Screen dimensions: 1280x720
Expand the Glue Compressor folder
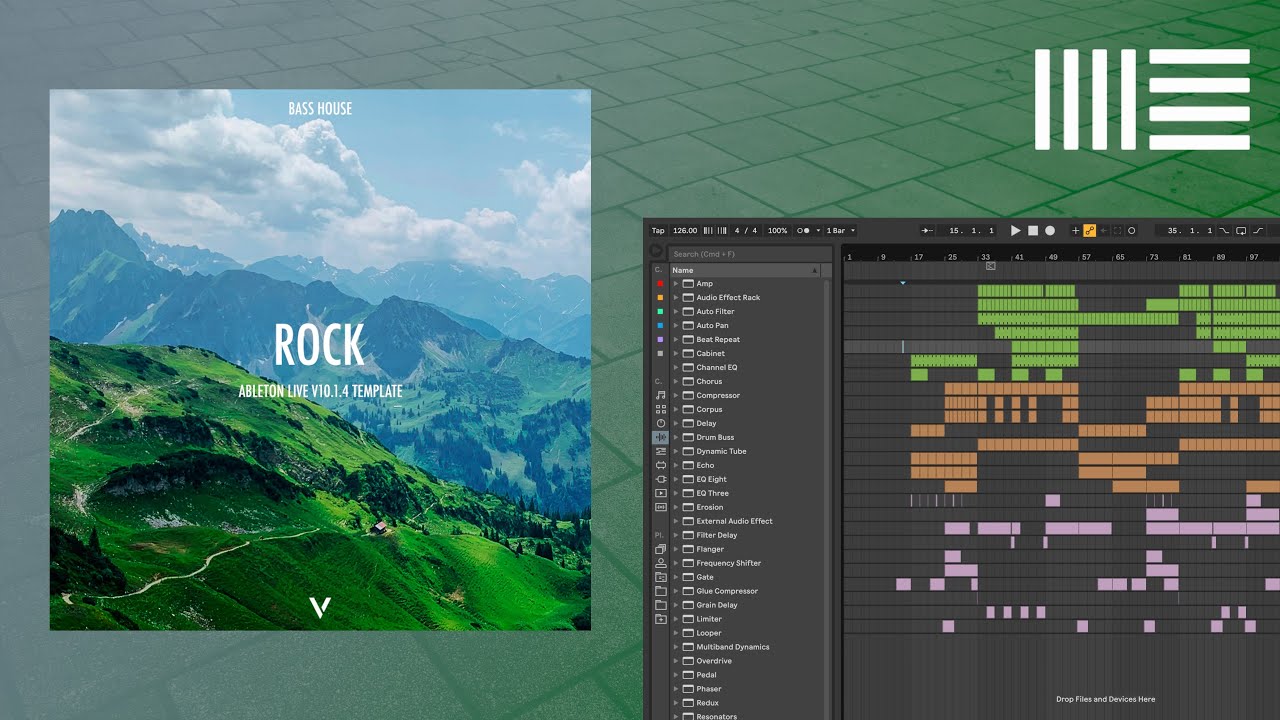click(x=676, y=591)
